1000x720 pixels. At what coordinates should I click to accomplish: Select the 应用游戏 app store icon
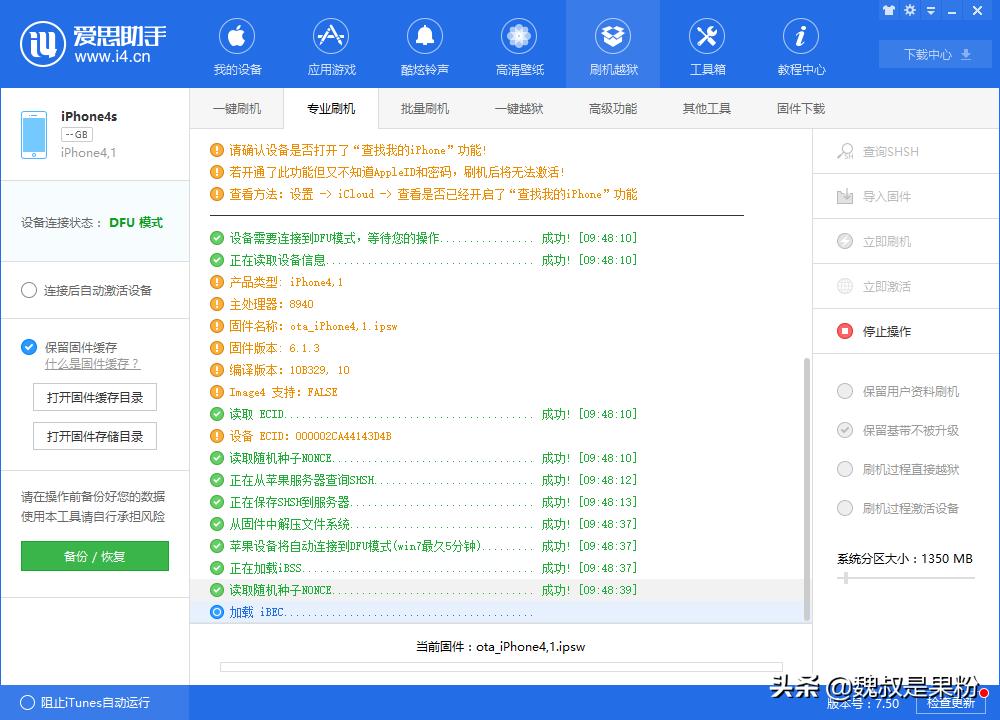click(330, 45)
